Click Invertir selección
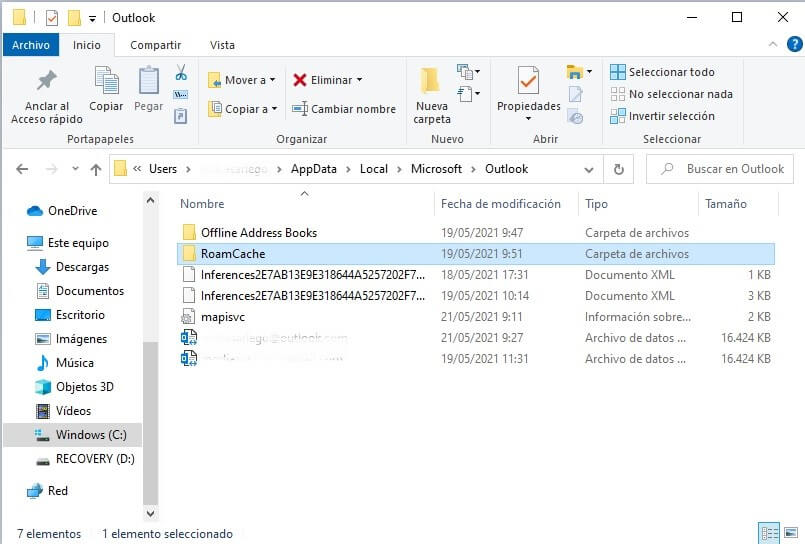 pos(662,116)
